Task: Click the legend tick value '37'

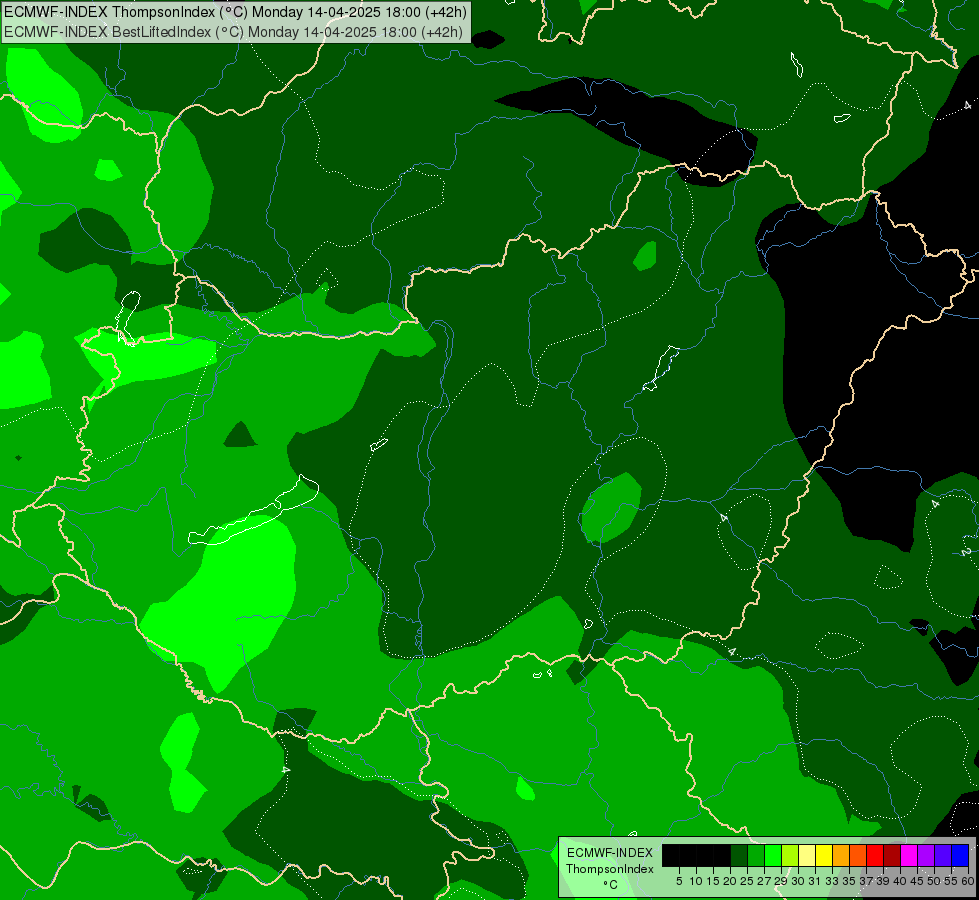Action: pyautogui.click(x=866, y=881)
